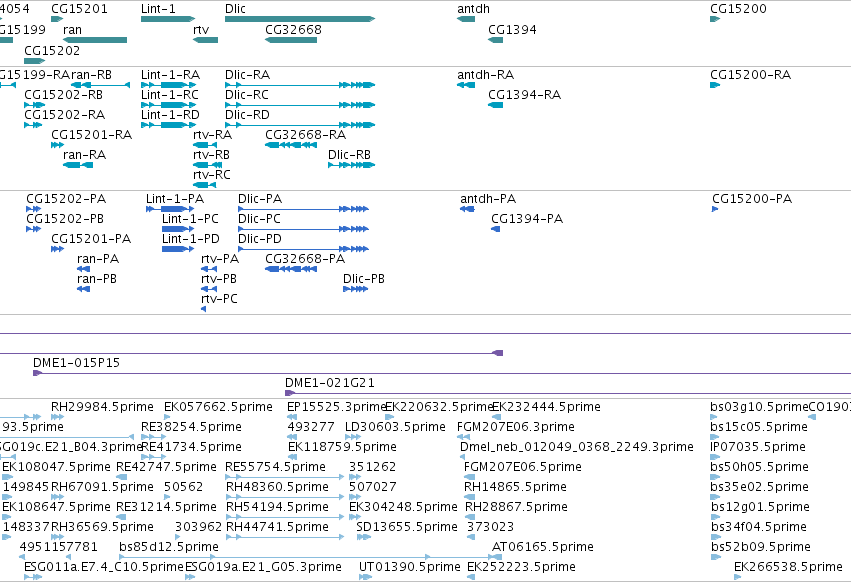Click the Dlic-RB transcript label

click(x=350, y=155)
